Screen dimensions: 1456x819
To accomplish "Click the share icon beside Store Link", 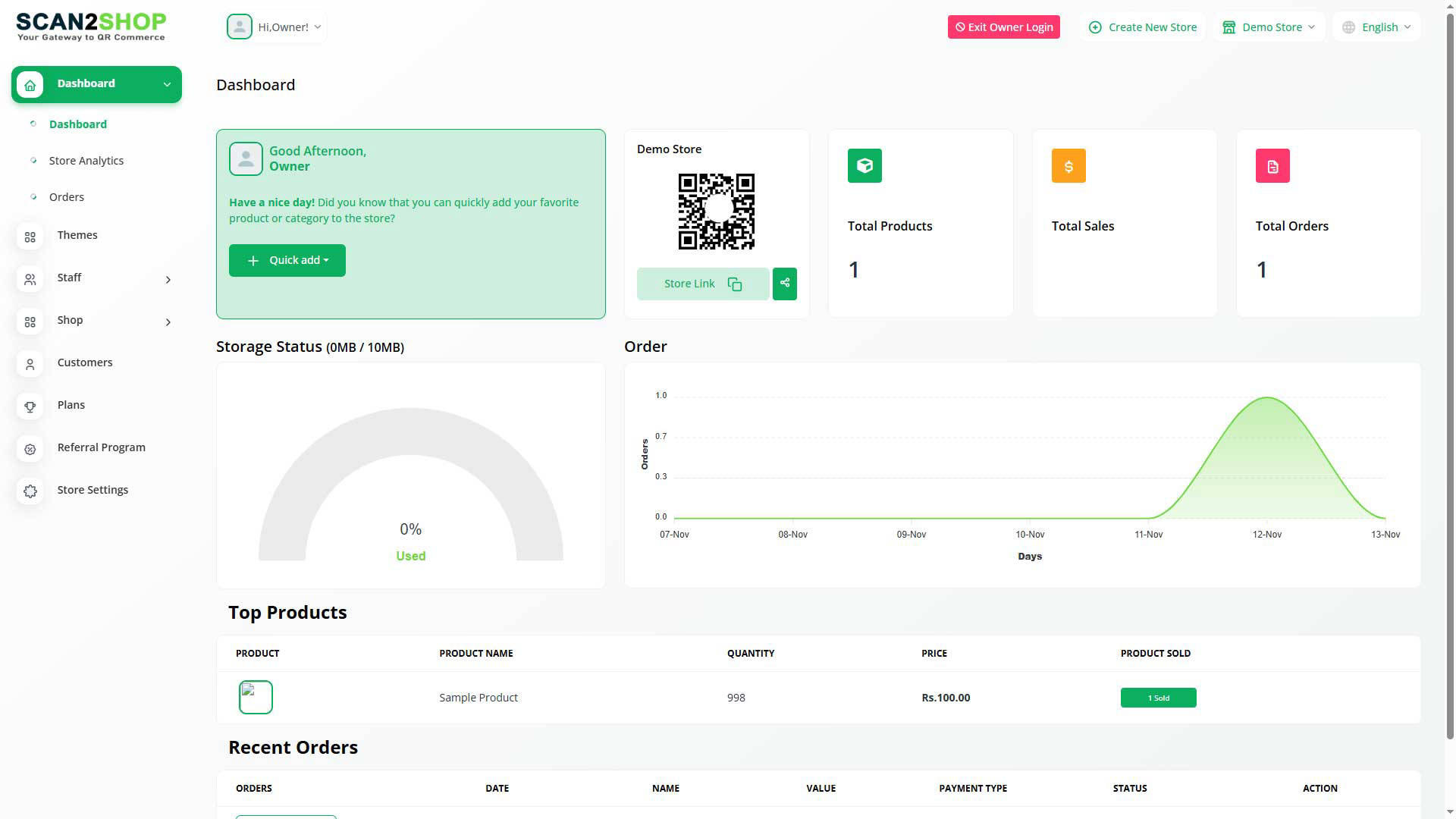I will pos(784,284).
